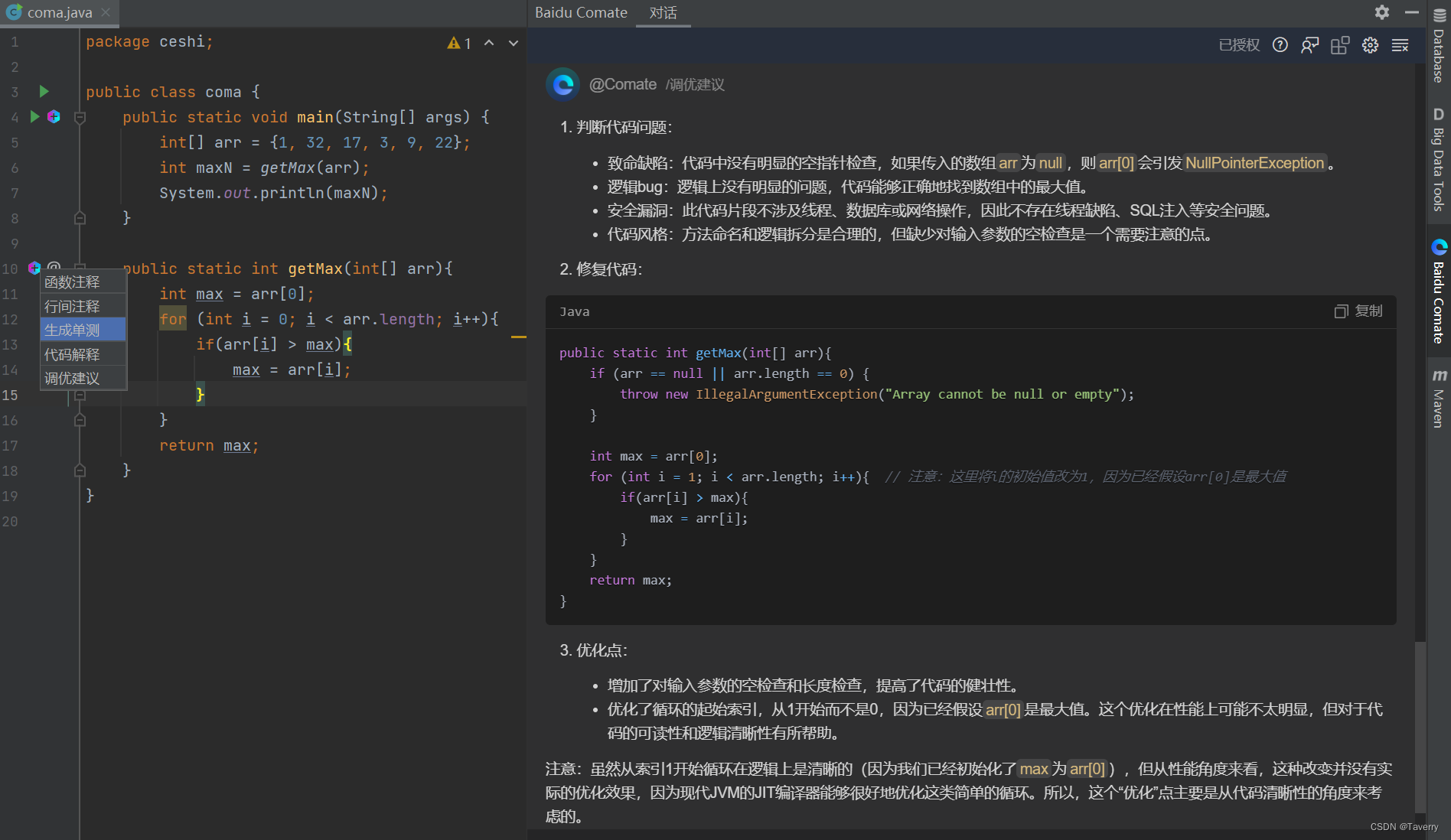Click the warning stripe mark in editor
The height and width of the screenshot is (840, 1451).
(x=518, y=337)
